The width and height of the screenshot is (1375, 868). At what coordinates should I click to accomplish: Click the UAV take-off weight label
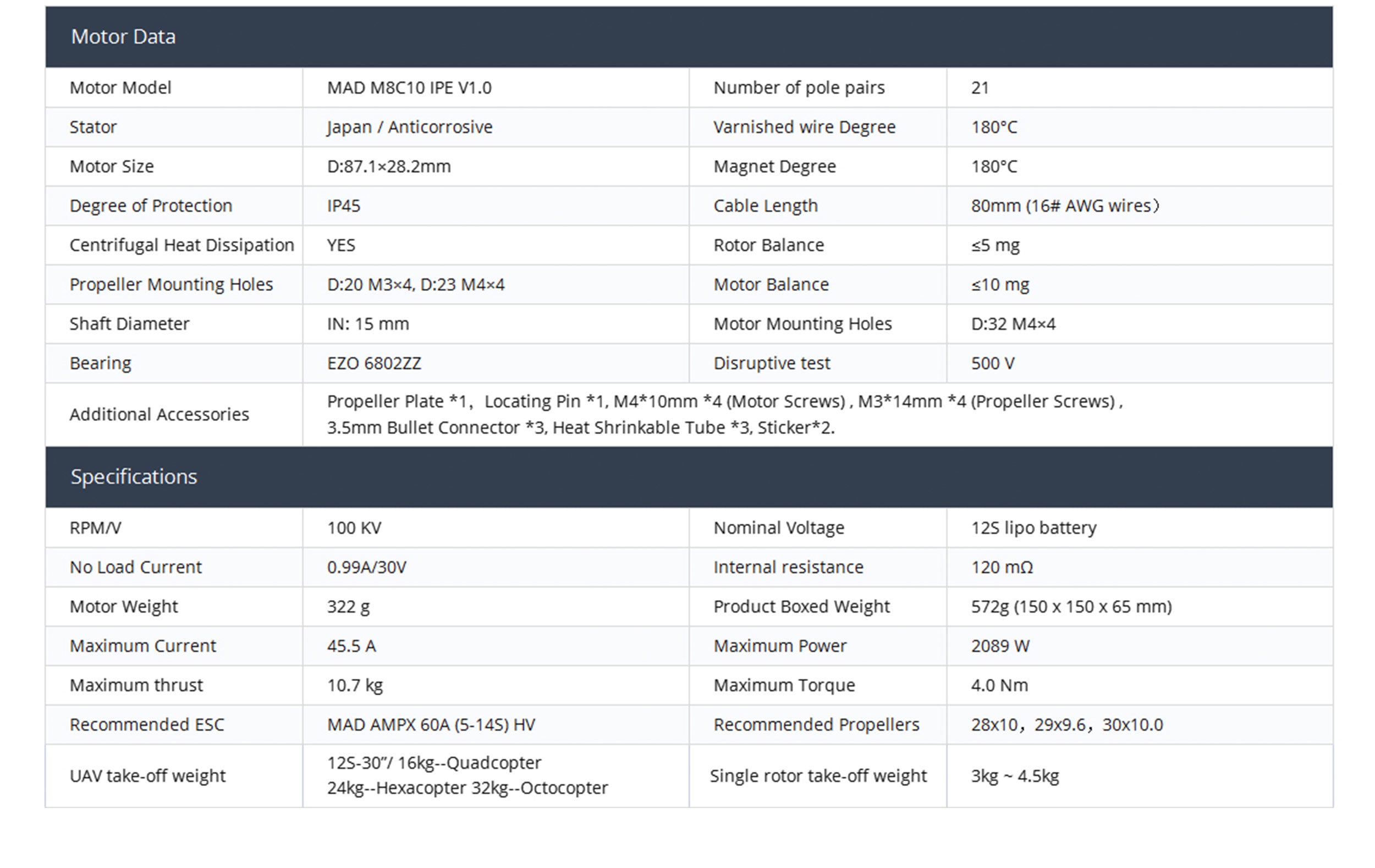tap(147, 776)
